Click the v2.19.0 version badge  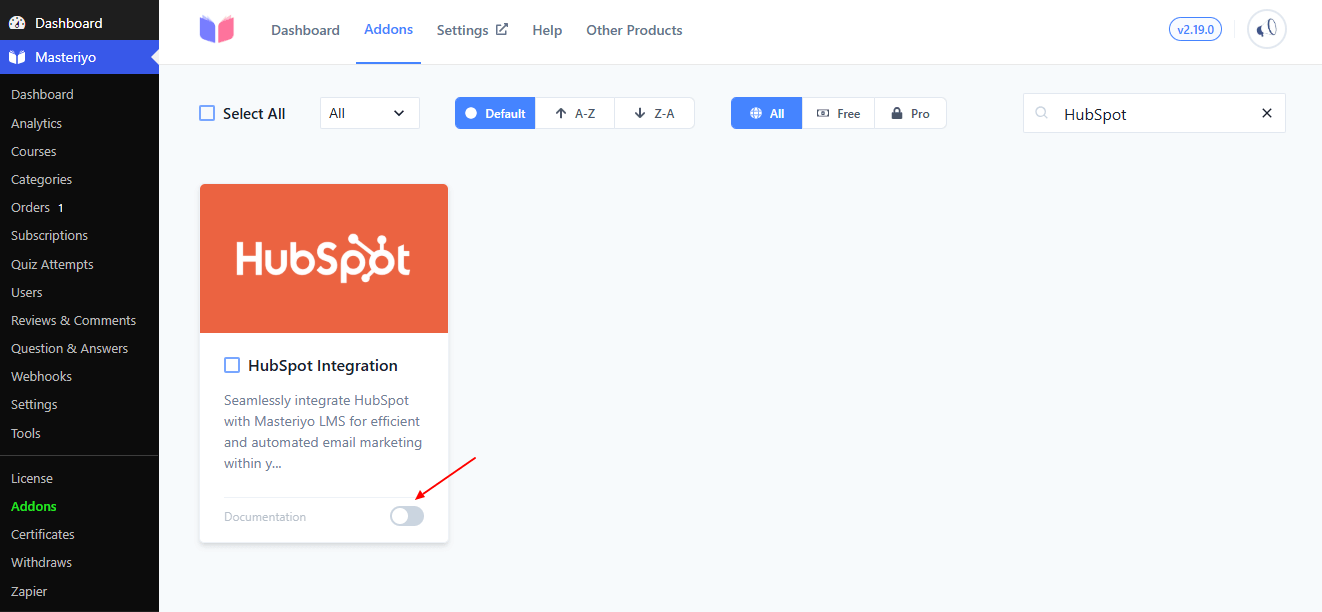click(1196, 29)
